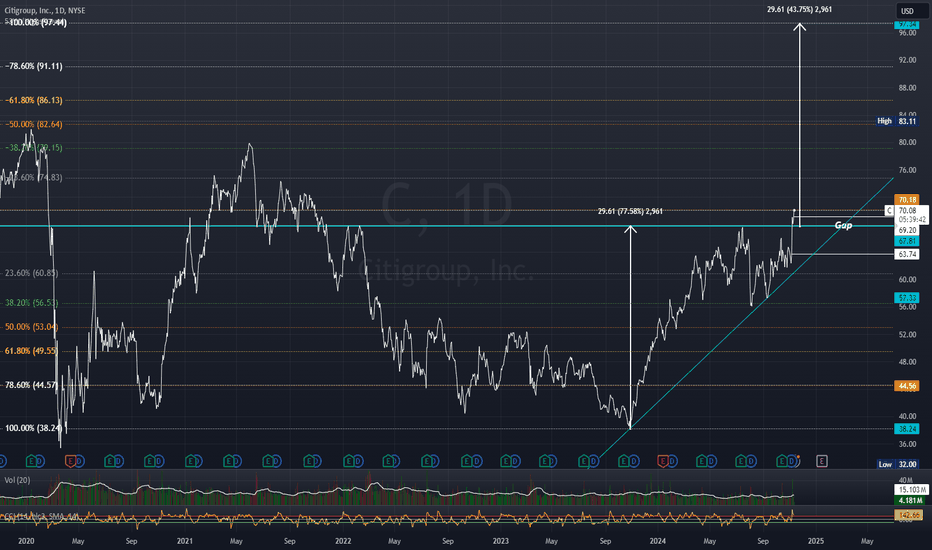932x550 pixels.
Task: Click the 142.66 CCI value tag
Action: (908, 515)
